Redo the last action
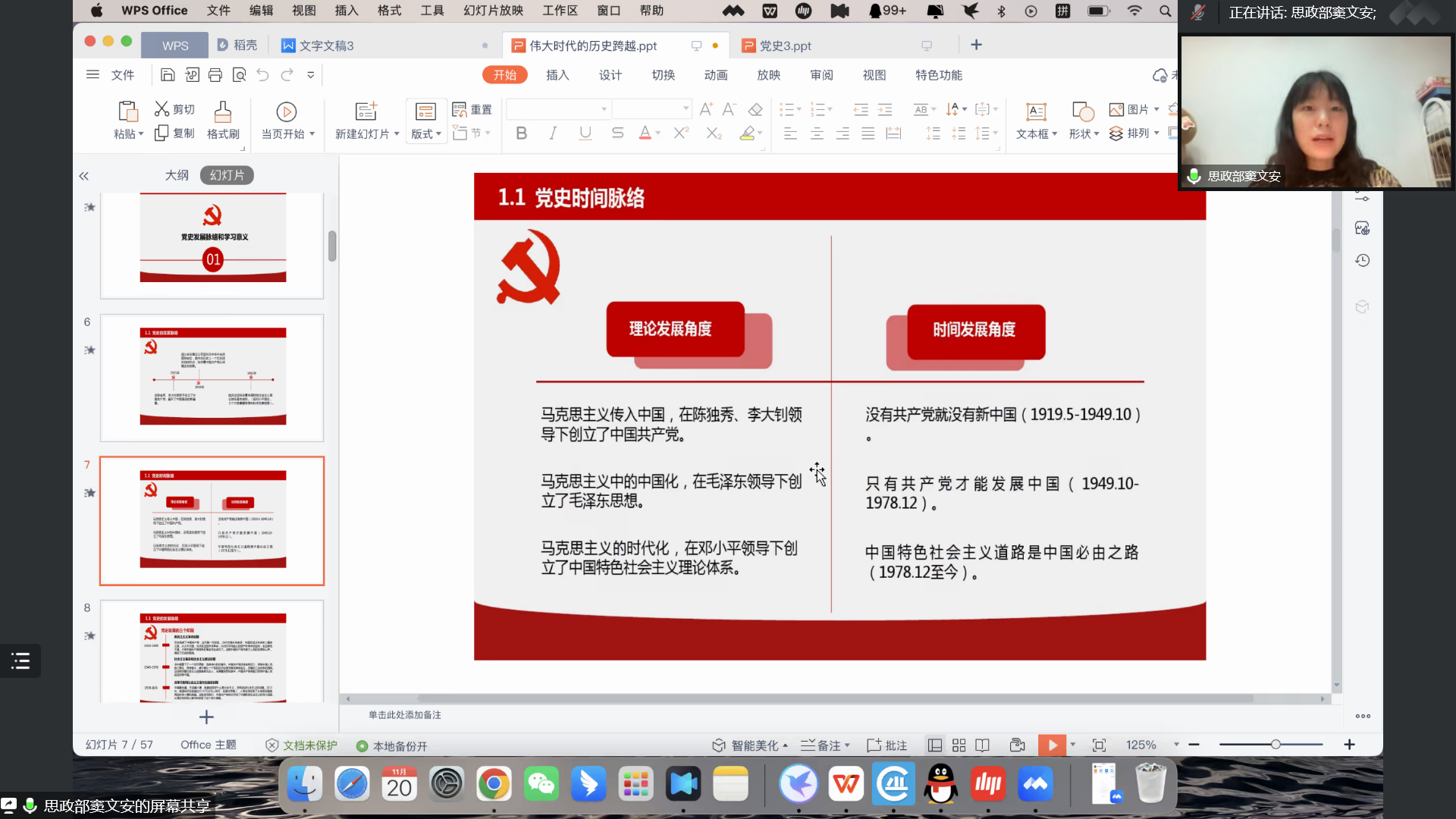Screen dimensions: 1456x819 point(287,75)
